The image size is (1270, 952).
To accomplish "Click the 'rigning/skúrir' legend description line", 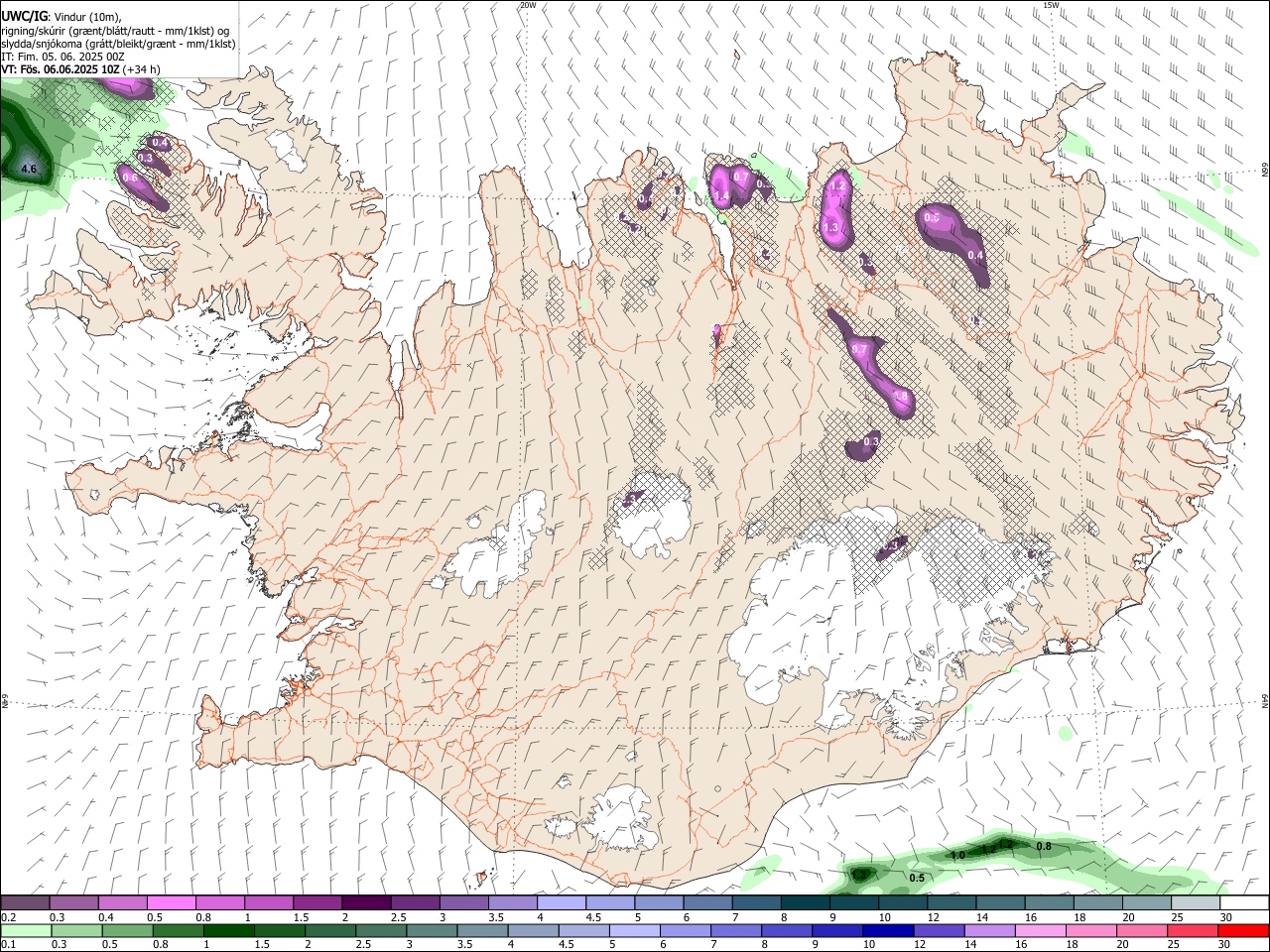I will point(115,30).
